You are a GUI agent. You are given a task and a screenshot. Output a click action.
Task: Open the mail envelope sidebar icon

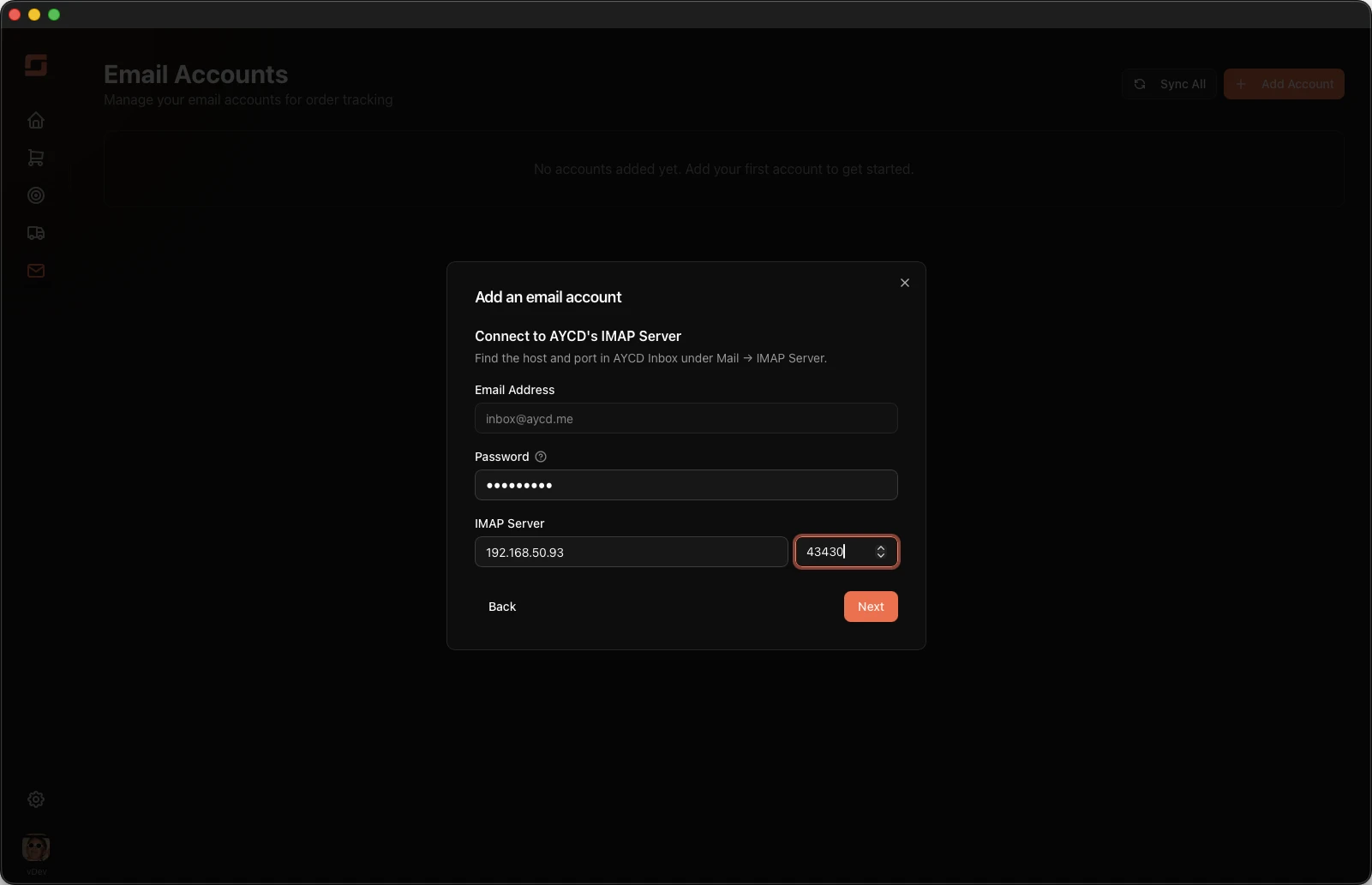[x=36, y=271]
